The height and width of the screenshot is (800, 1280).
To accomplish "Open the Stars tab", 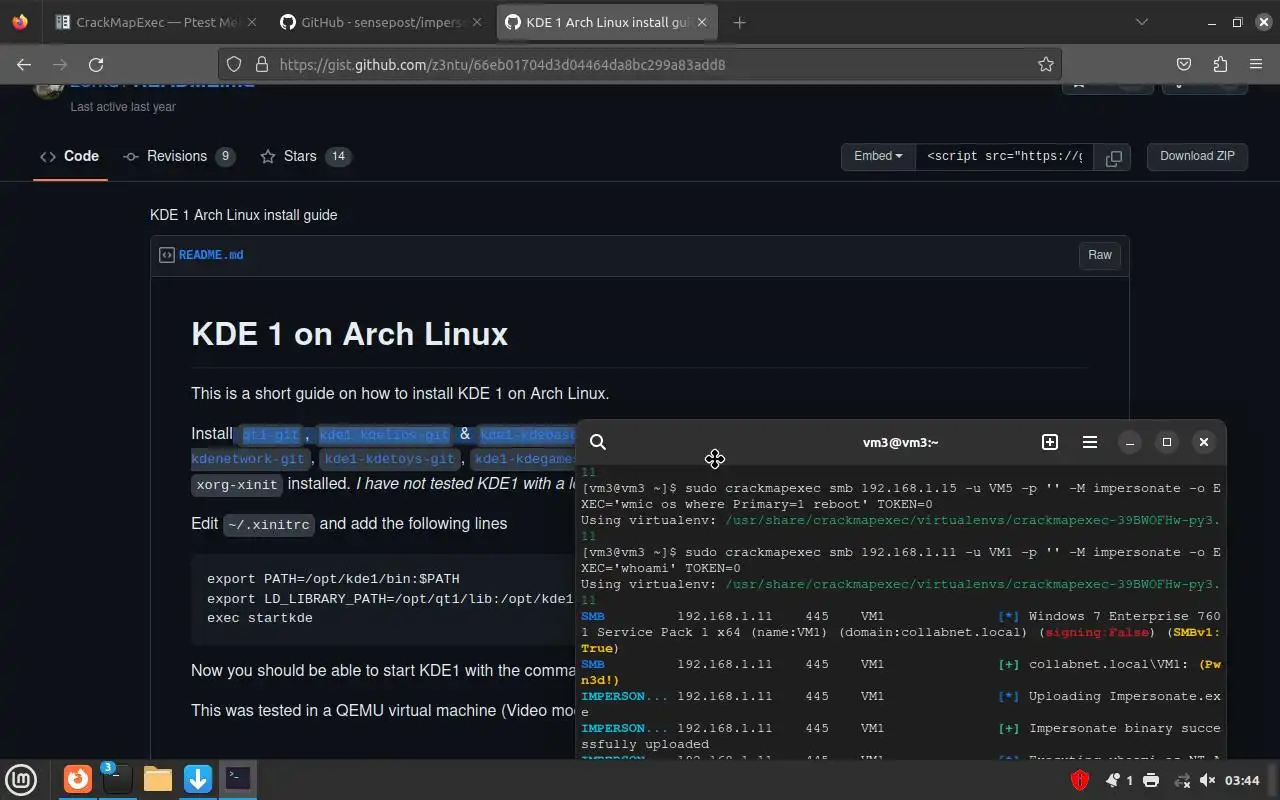I will coord(306,156).
